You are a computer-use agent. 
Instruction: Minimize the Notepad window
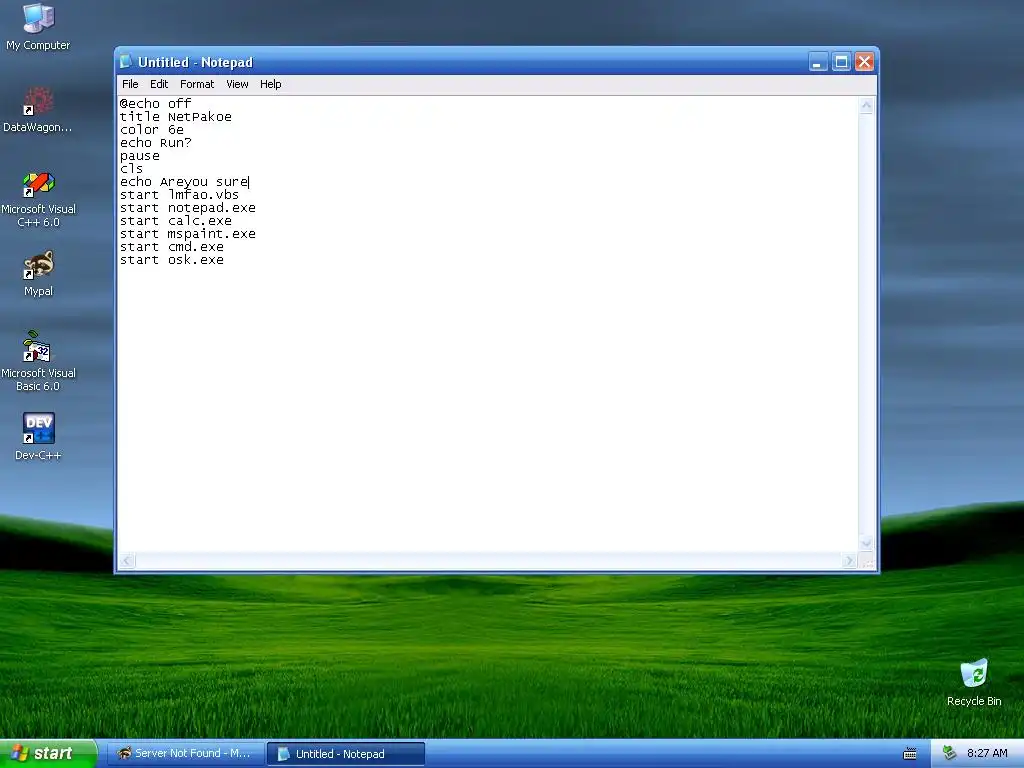pyautogui.click(x=818, y=62)
